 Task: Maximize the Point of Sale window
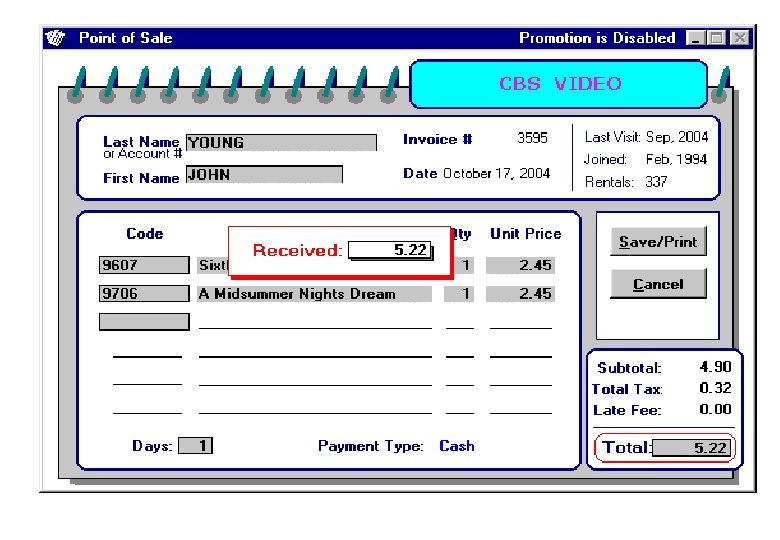tap(716, 38)
